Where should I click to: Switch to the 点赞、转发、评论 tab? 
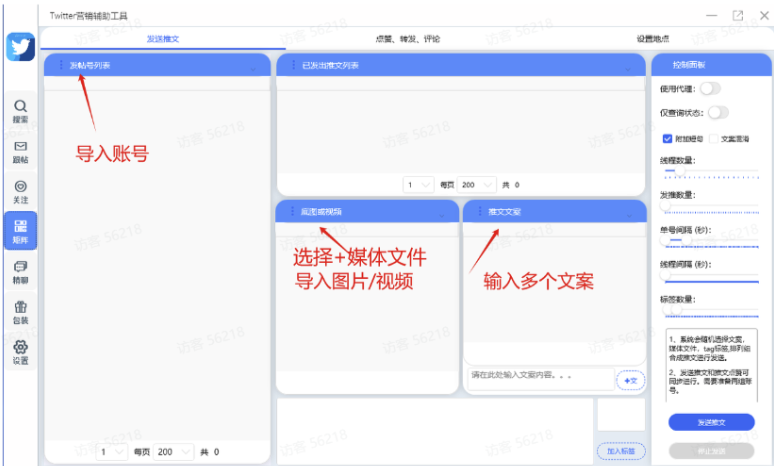tap(408, 39)
